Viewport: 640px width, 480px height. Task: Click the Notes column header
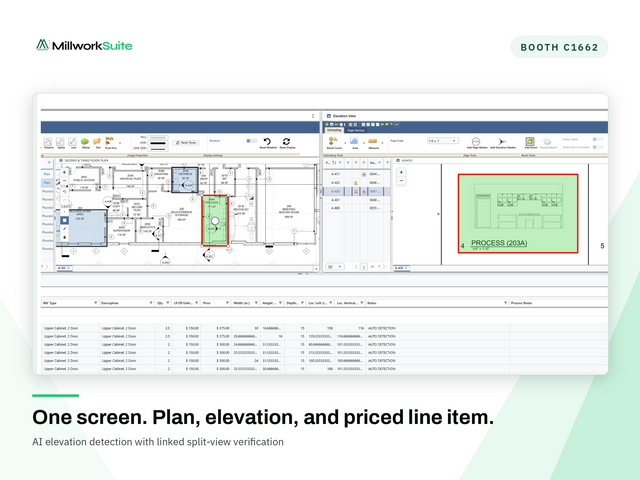pyautogui.click(x=436, y=303)
